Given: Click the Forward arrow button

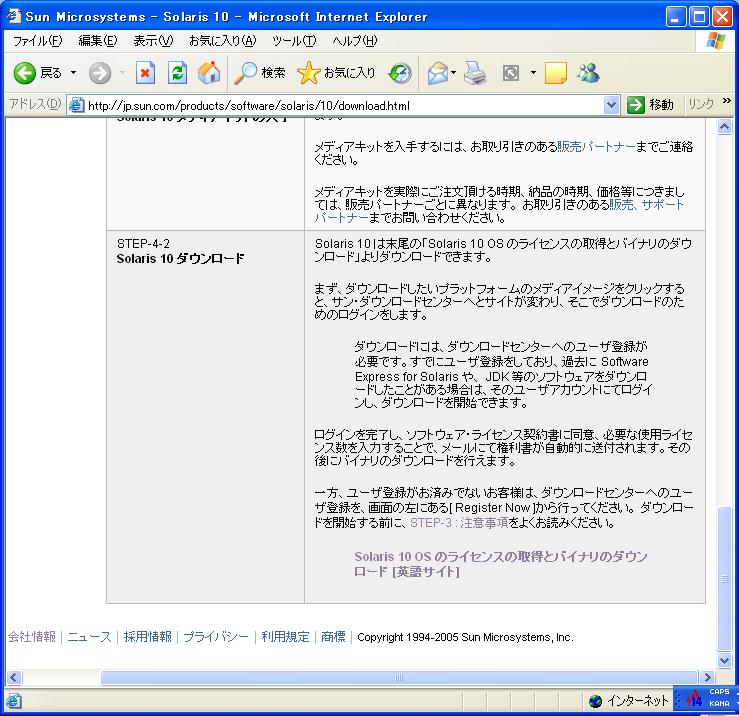Looking at the screenshot, I should tap(100, 73).
